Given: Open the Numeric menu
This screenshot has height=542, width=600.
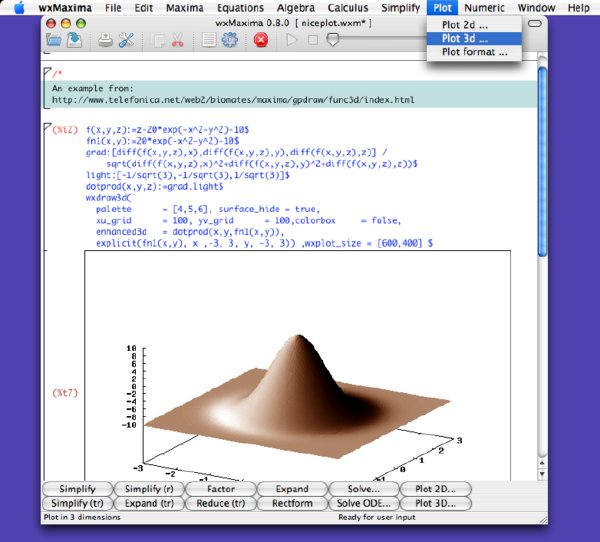Looking at the screenshot, I should click(x=484, y=8).
